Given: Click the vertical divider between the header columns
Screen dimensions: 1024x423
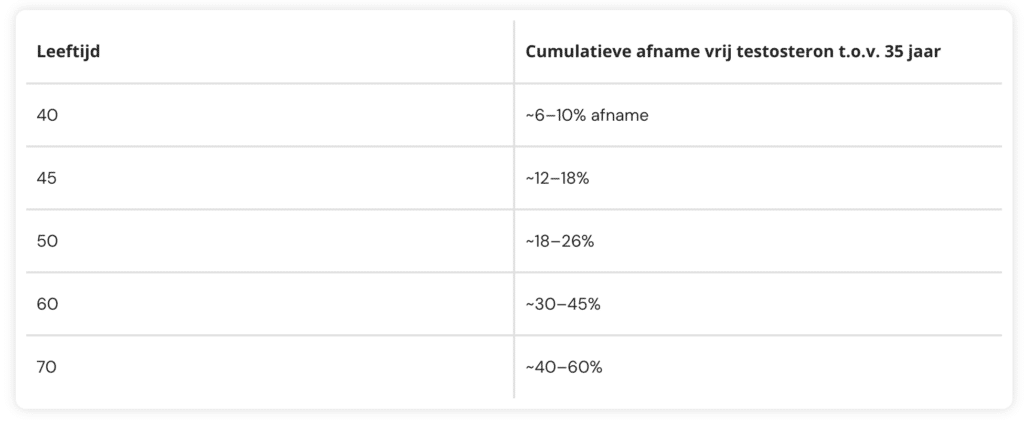Looking at the screenshot, I should tap(514, 52).
